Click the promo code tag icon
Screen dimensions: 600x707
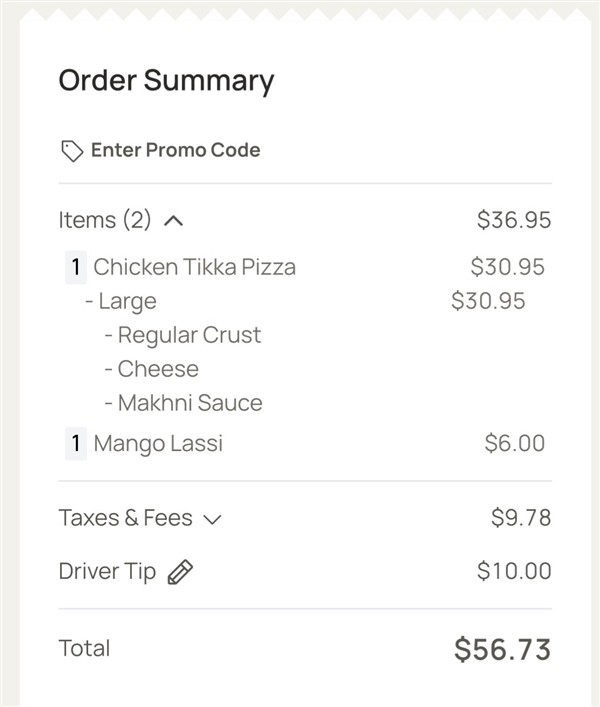pos(72,151)
